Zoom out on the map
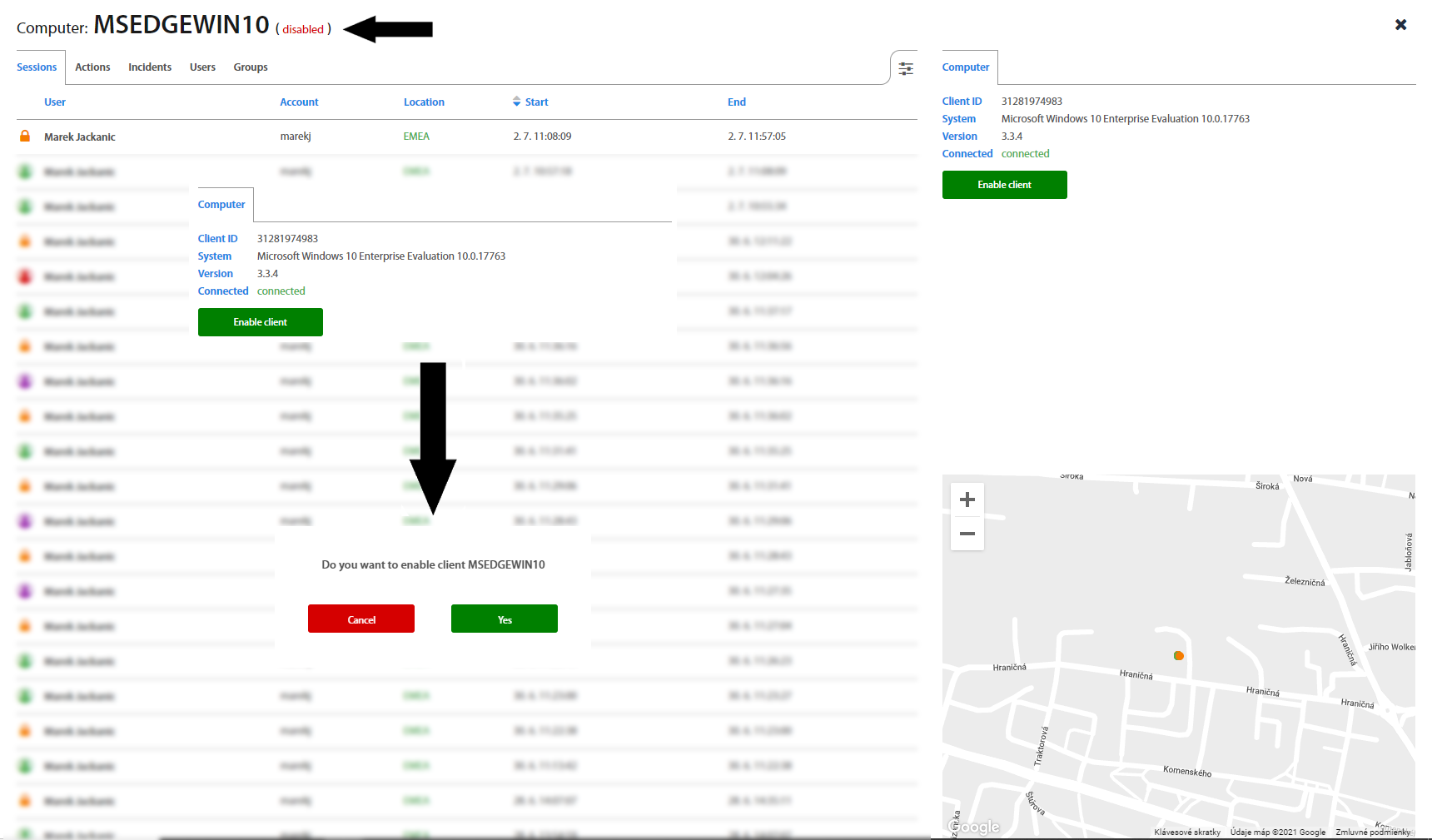 [x=967, y=534]
